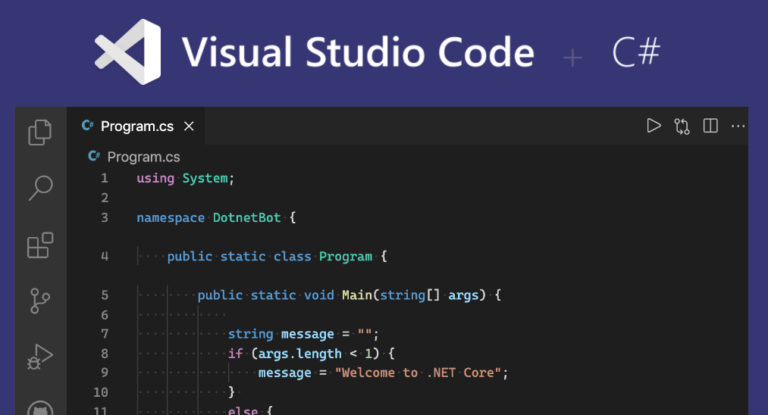Open the GitHub view in activity bar
This screenshot has width=768, height=415.
tap(40, 408)
